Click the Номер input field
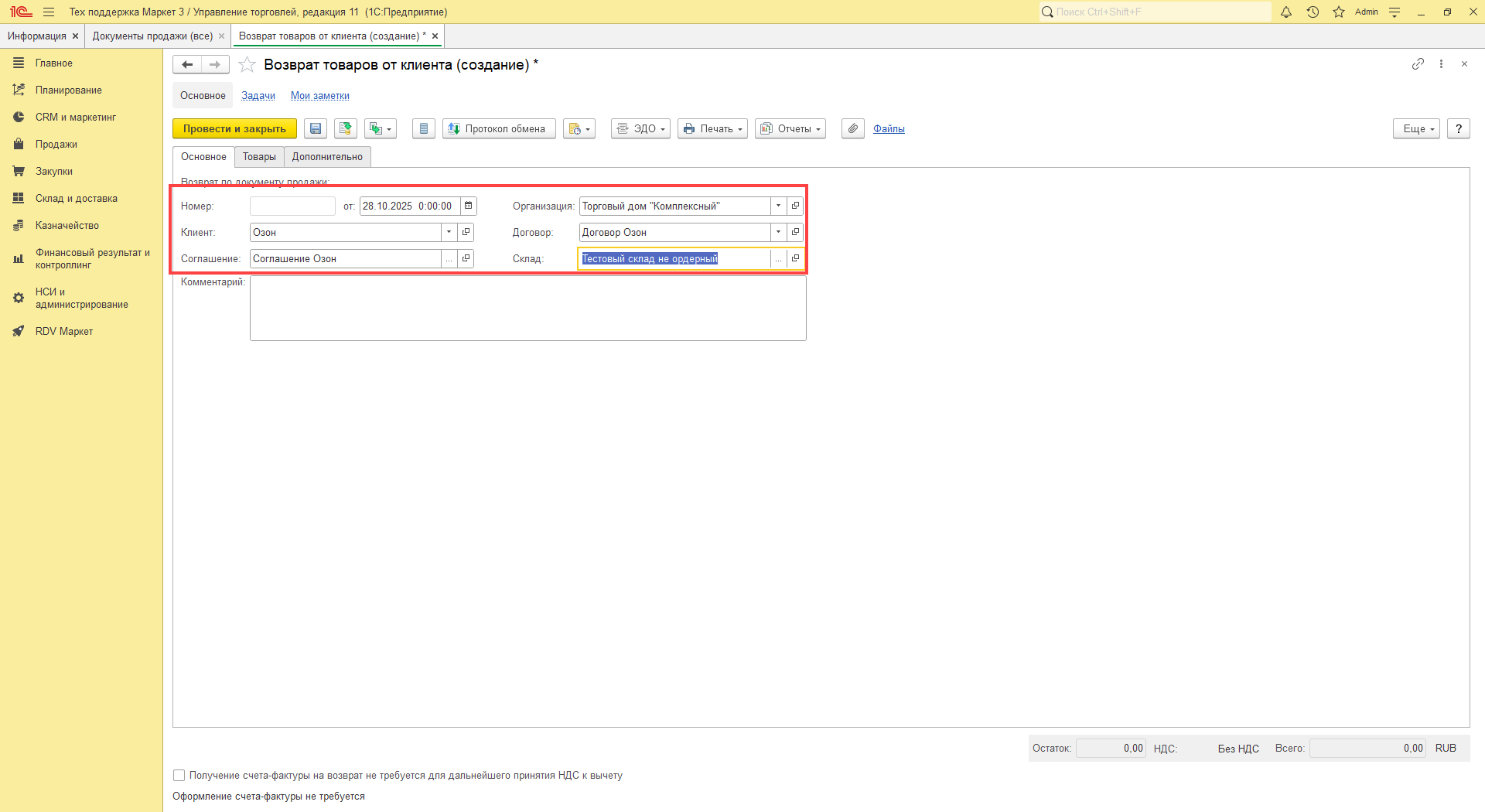The width and height of the screenshot is (1485, 812). click(292, 206)
